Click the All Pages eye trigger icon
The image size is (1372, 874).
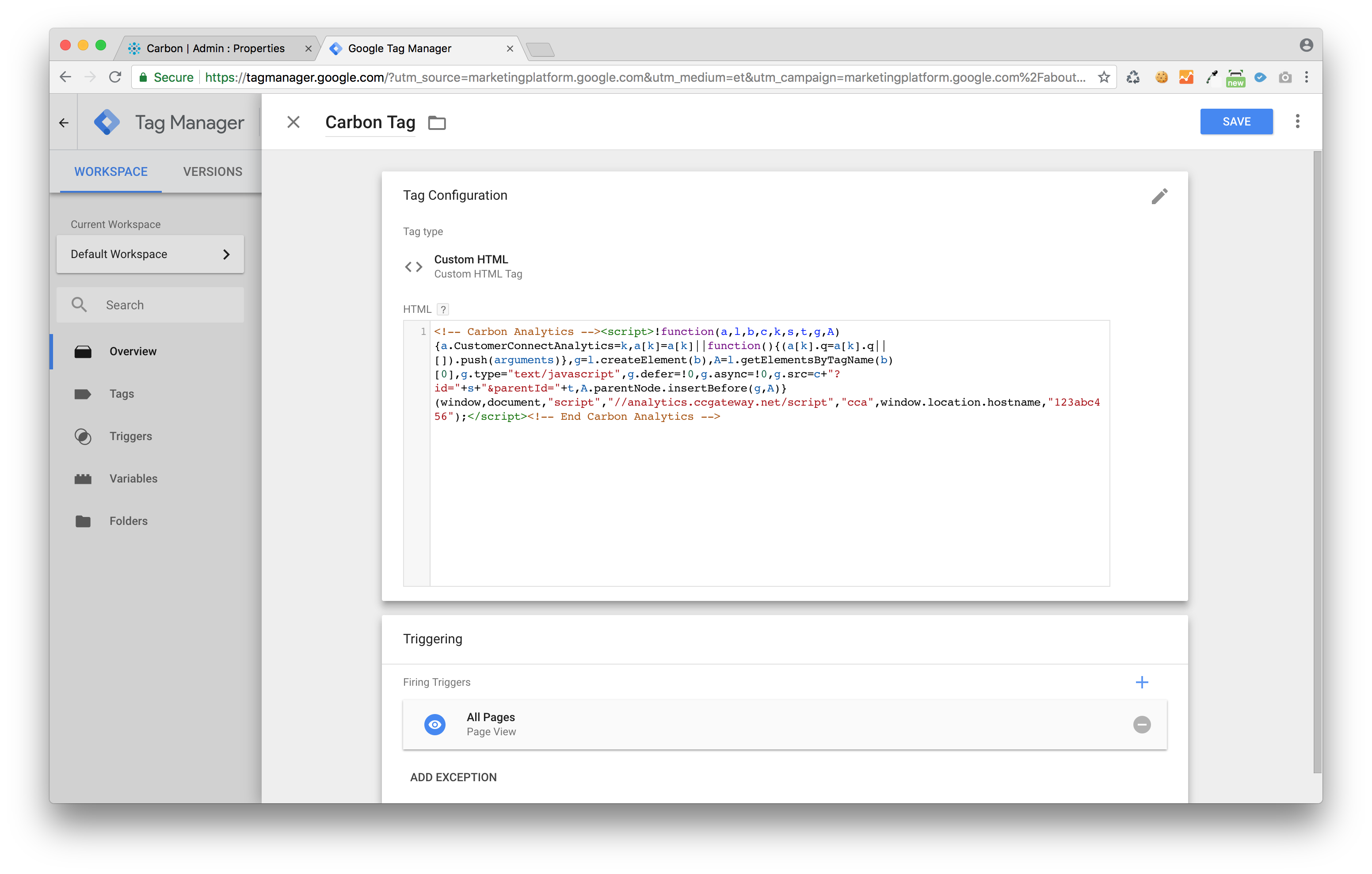435,724
